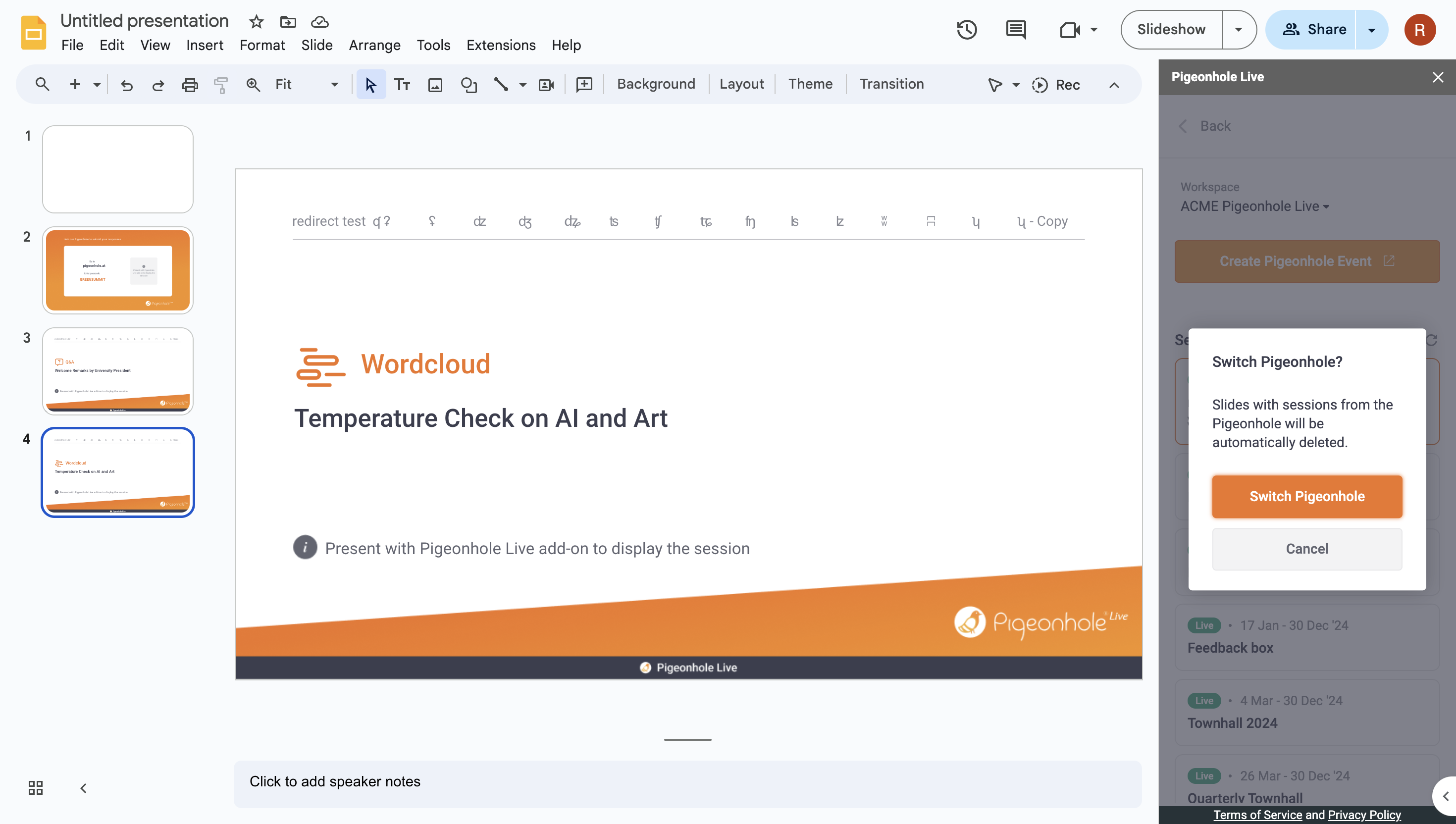Click the Background toolbar button
This screenshot has width=1456, height=824.
click(656, 84)
